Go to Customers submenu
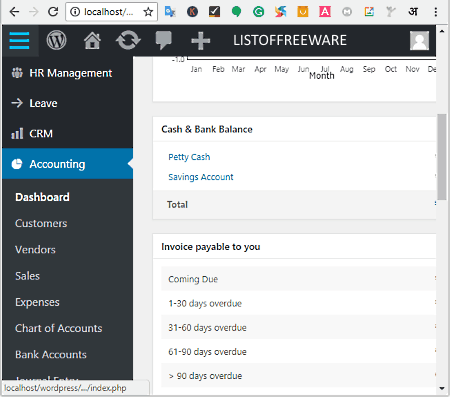450x397 pixels. click(x=41, y=223)
